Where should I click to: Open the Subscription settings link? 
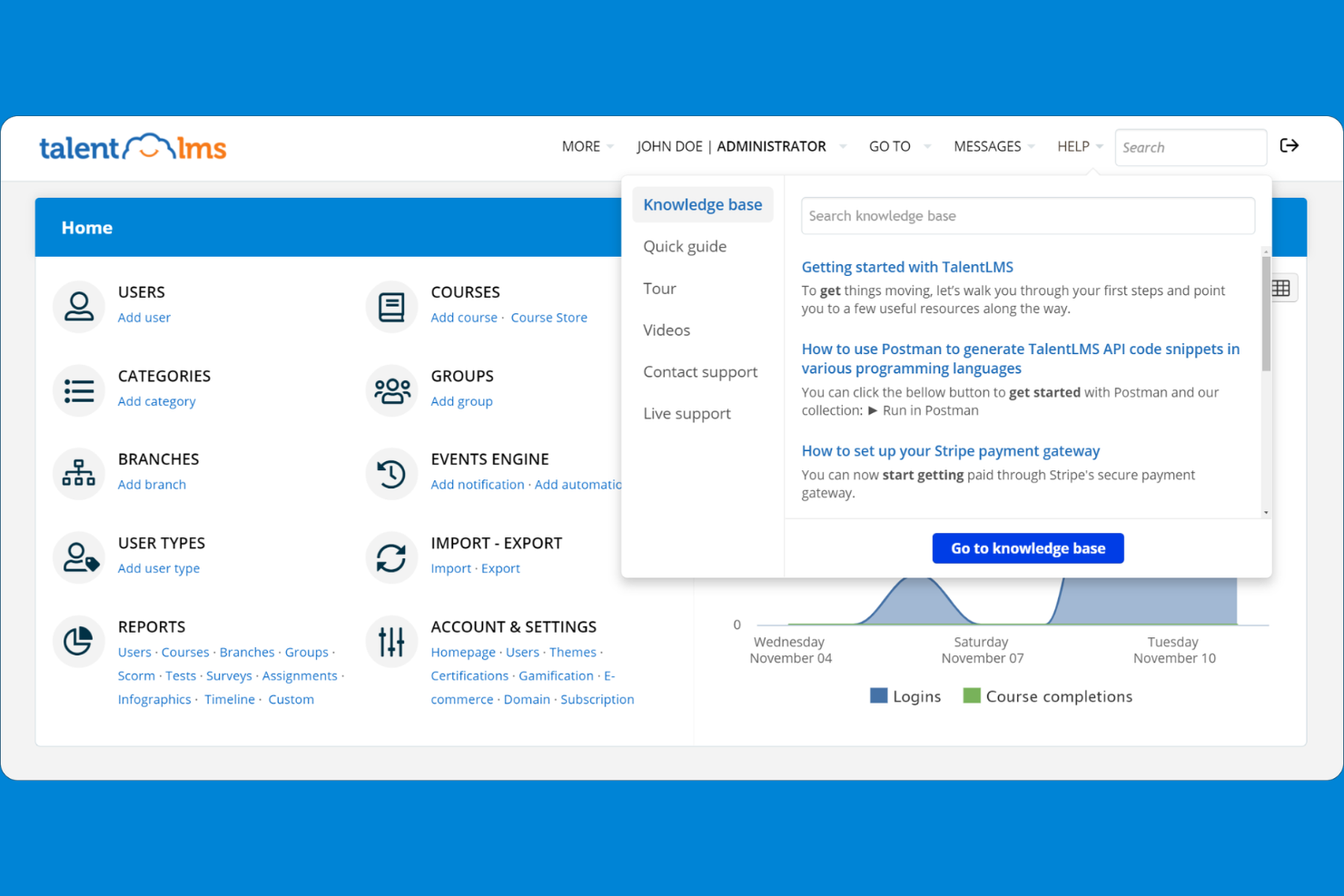(x=598, y=699)
